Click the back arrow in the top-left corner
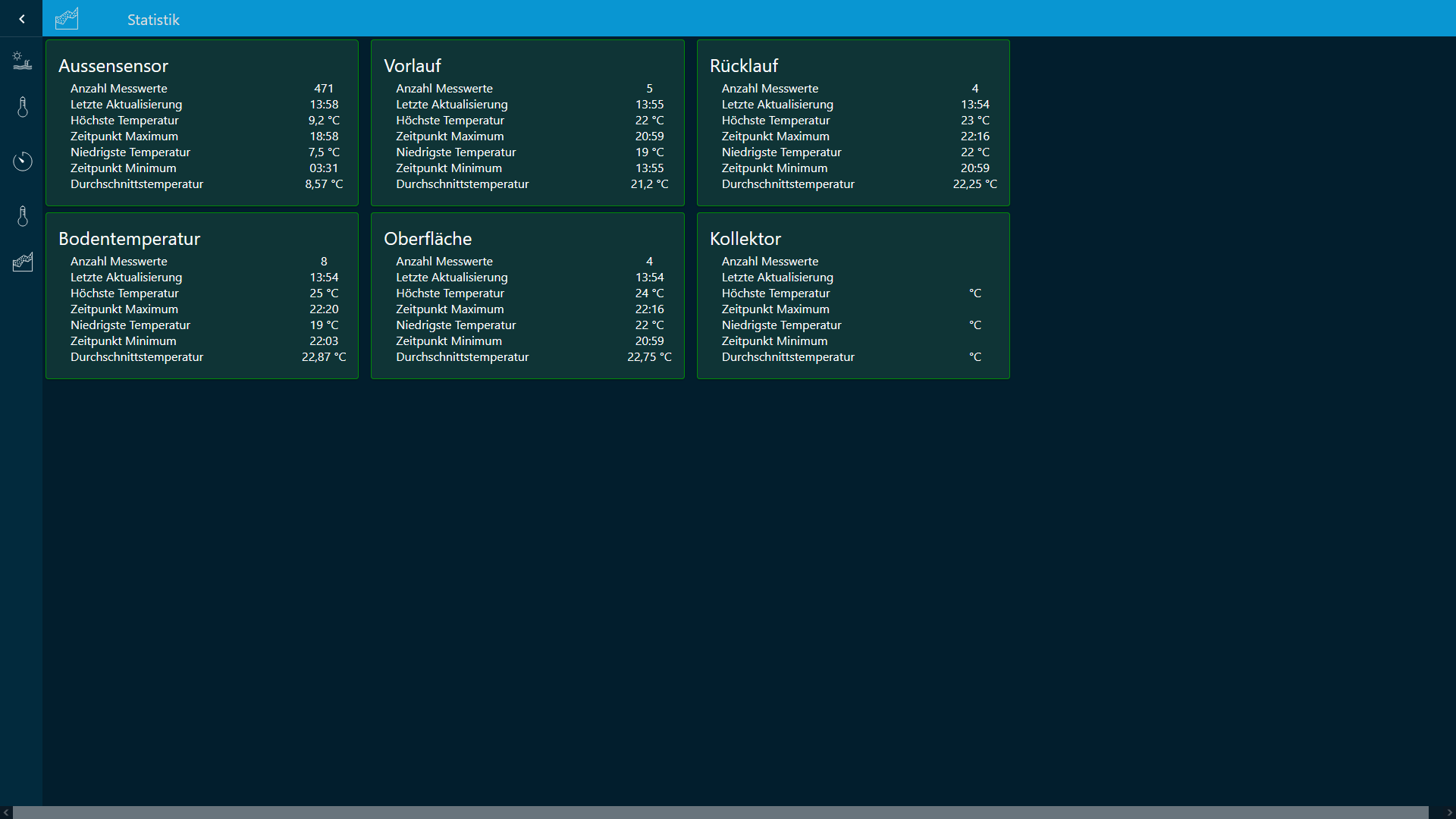 [x=21, y=19]
